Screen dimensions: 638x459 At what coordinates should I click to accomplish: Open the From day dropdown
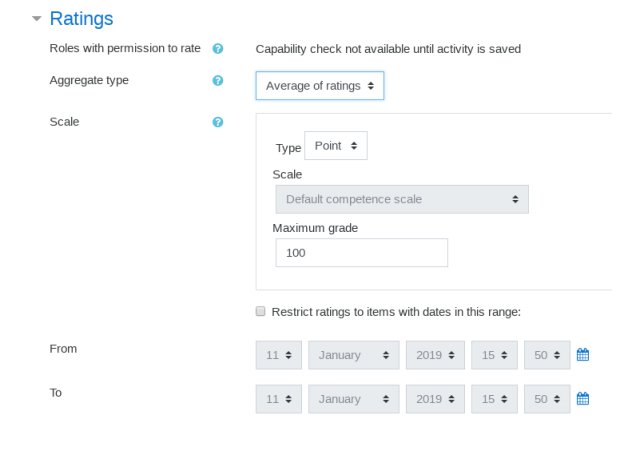pos(279,355)
